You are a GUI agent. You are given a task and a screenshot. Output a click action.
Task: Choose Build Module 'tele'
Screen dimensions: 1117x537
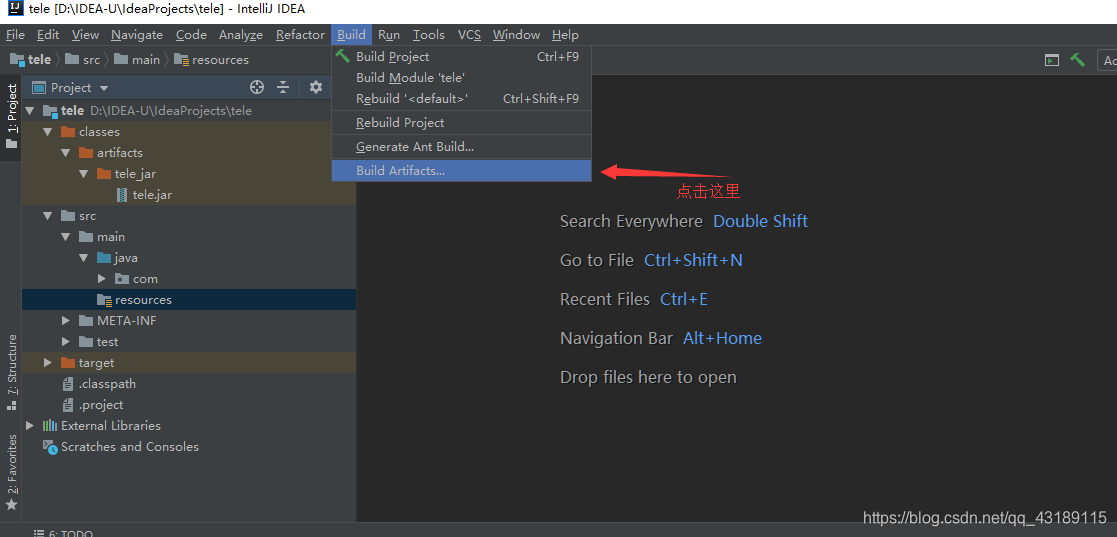point(462,78)
